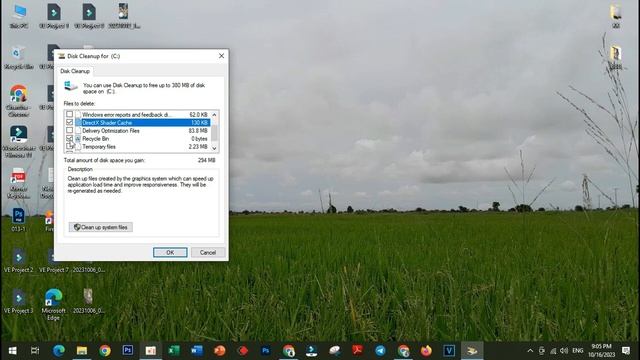Open Task View from the taskbar
This screenshot has width=640, height=360.
pos(35,351)
